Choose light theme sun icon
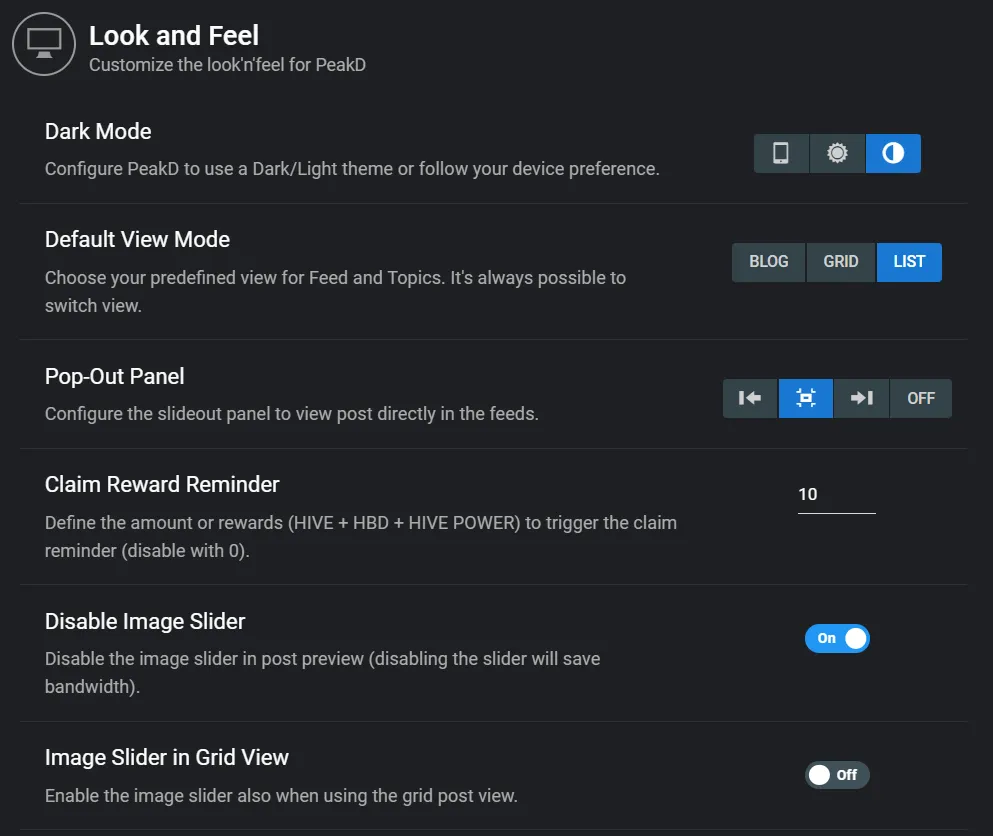The height and width of the screenshot is (836, 993). [x=837, y=153]
